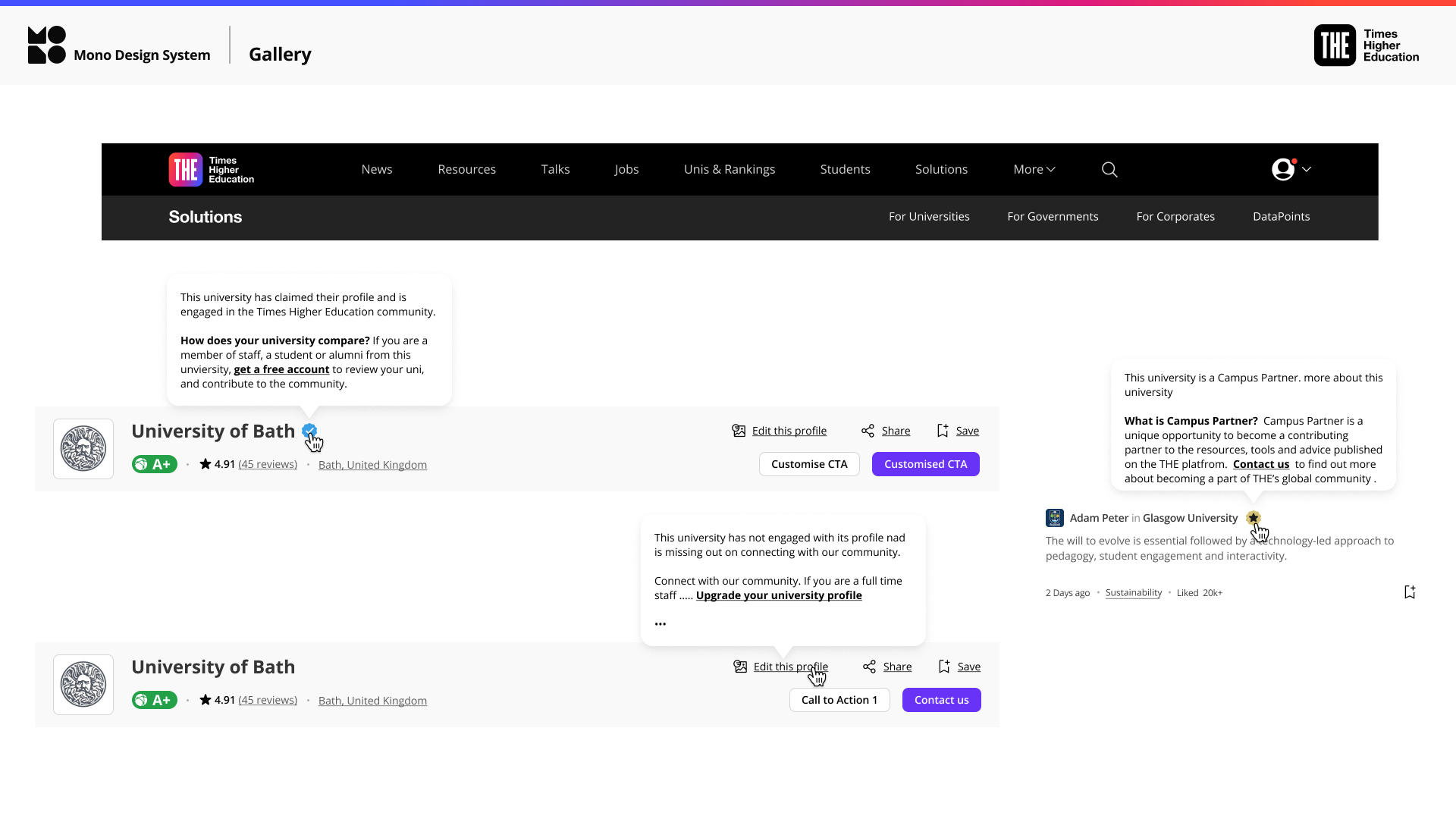1456x819 pixels.
Task: Bookmark the Adam Peter article
Action: tap(1410, 592)
